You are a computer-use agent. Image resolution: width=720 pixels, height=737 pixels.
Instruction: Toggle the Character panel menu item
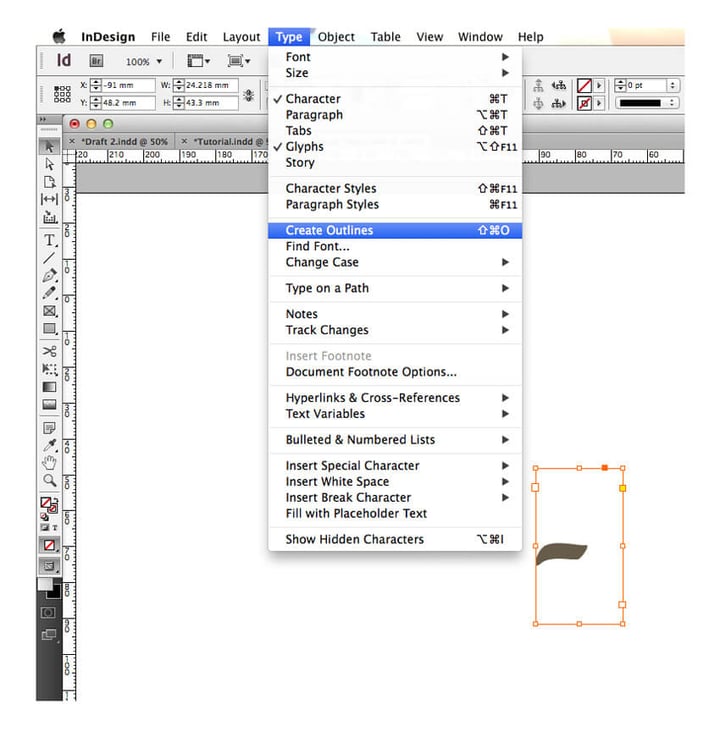395,99
